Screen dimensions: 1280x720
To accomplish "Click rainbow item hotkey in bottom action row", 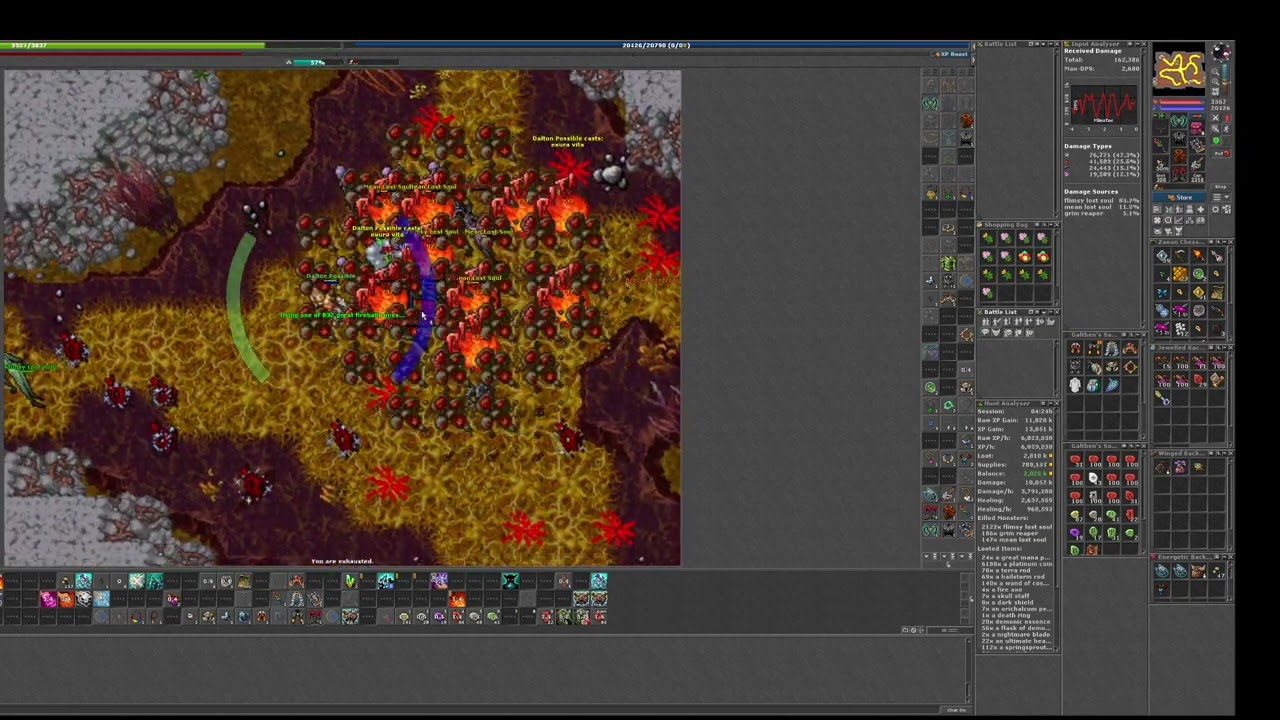I will pos(137,617).
